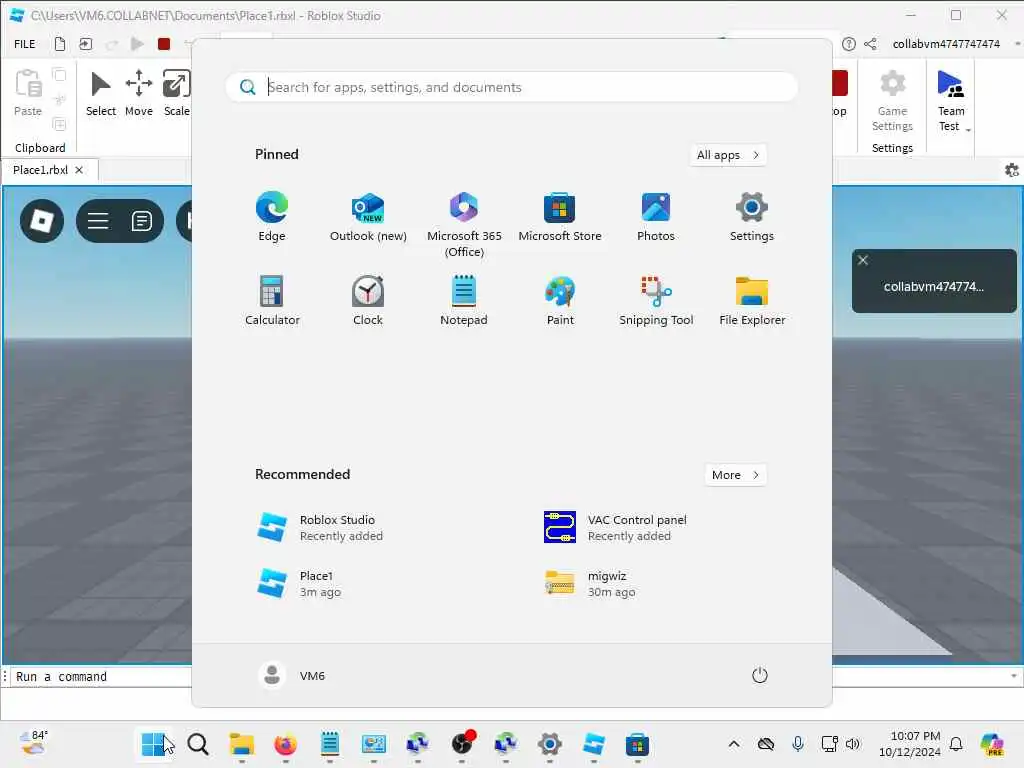
Task: Close the Place1.rbxl tab
Action: (79, 170)
